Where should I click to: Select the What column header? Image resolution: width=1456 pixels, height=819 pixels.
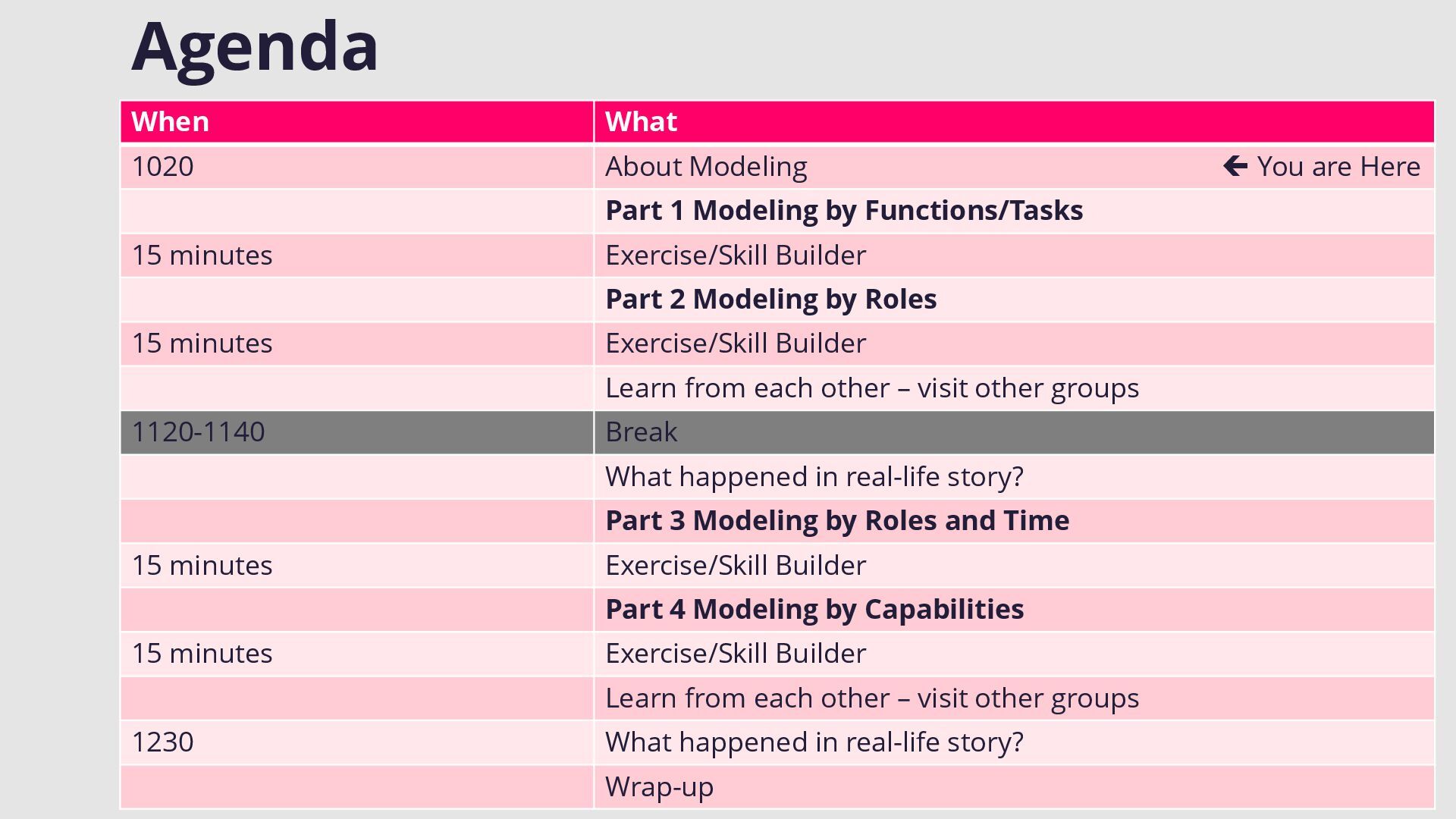tap(641, 122)
